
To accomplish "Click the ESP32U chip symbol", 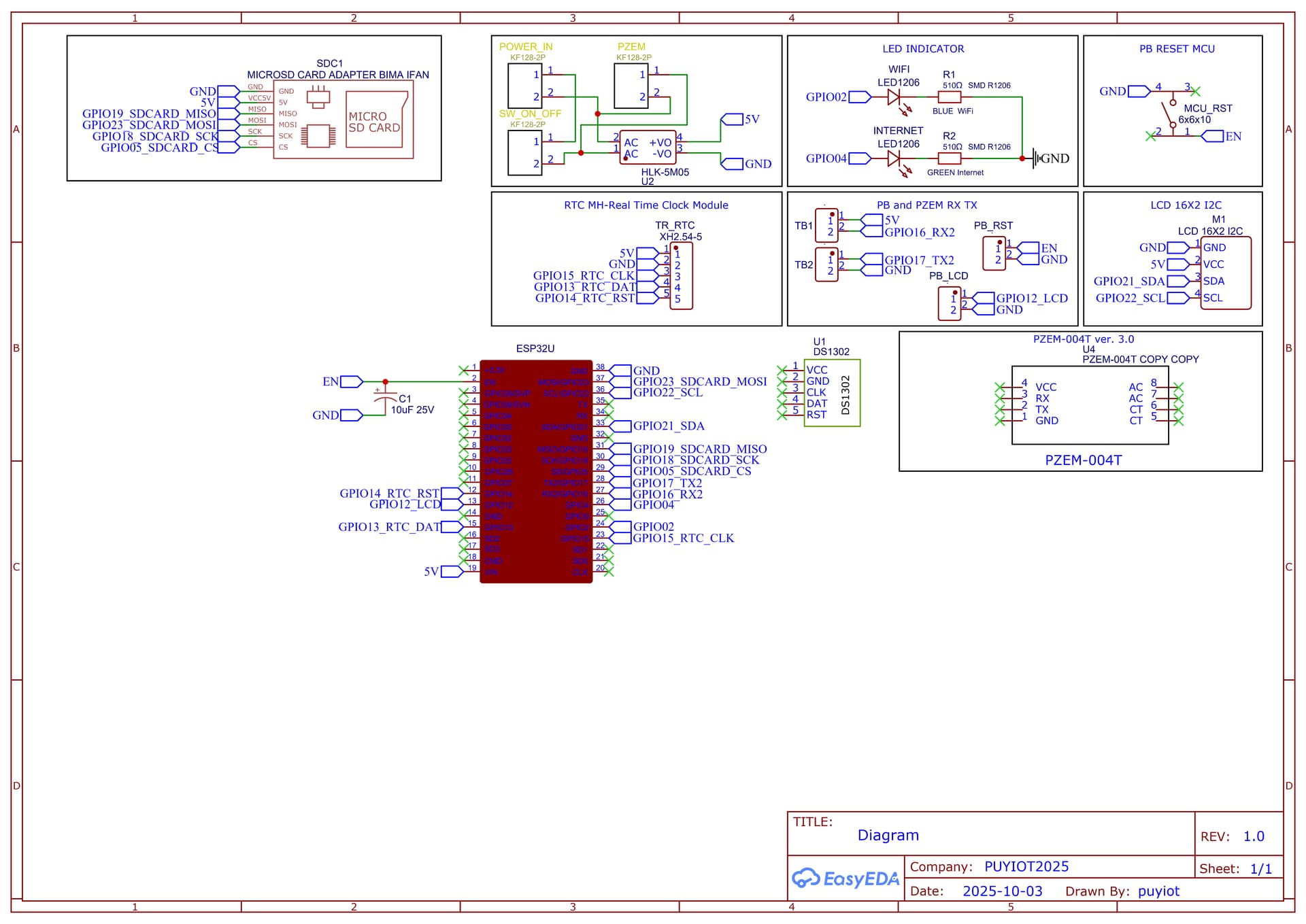I will coord(536,471).
